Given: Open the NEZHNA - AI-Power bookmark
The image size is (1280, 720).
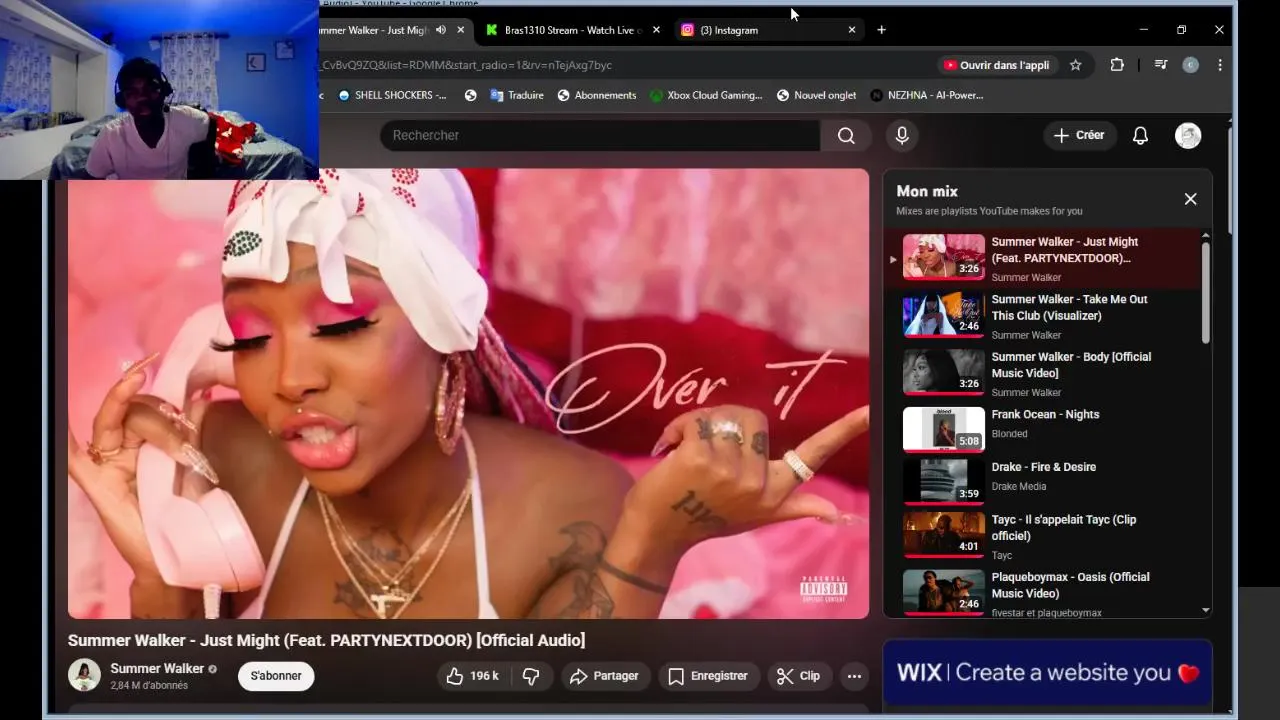Looking at the screenshot, I should tap(927, 95).
